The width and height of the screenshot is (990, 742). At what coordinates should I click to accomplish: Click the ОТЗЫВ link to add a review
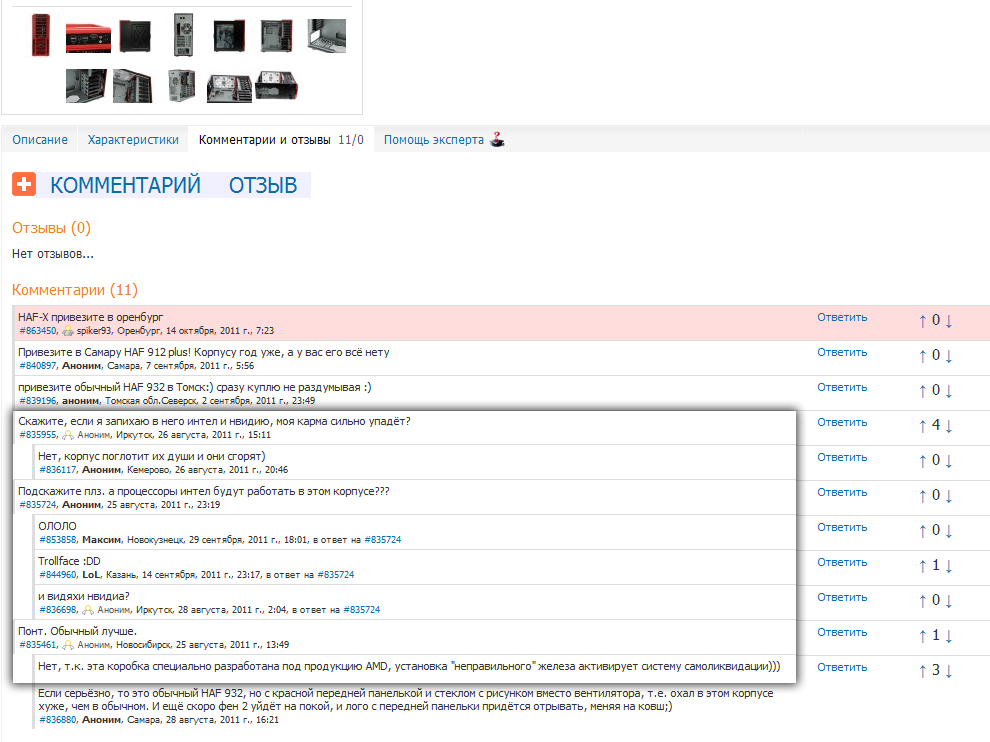(x=263, y=185)
